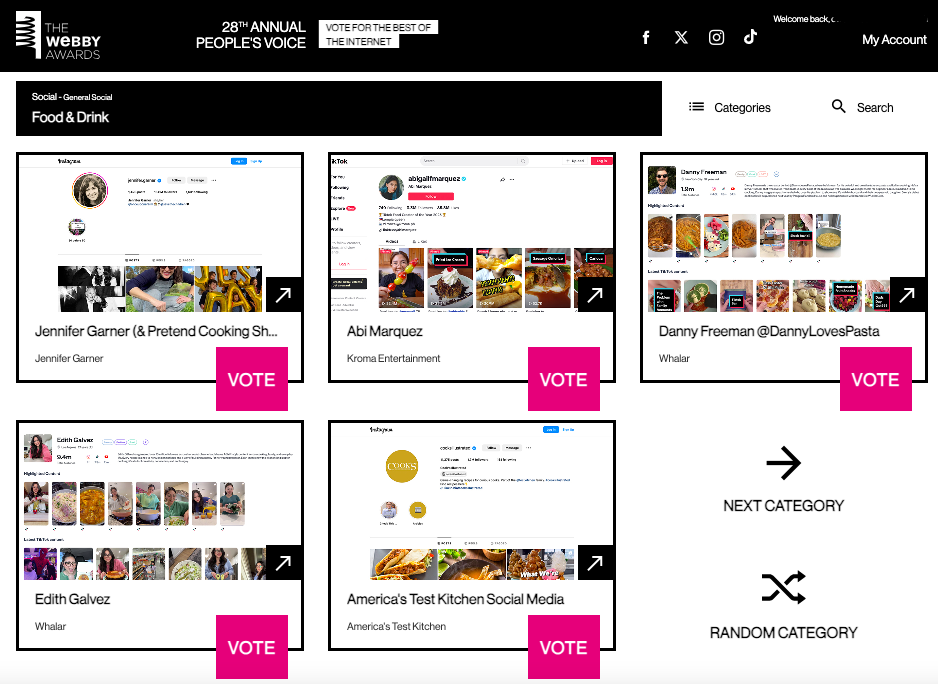Click the Webby Awards logo
938x684 pixels.
(x=58, y=36)
